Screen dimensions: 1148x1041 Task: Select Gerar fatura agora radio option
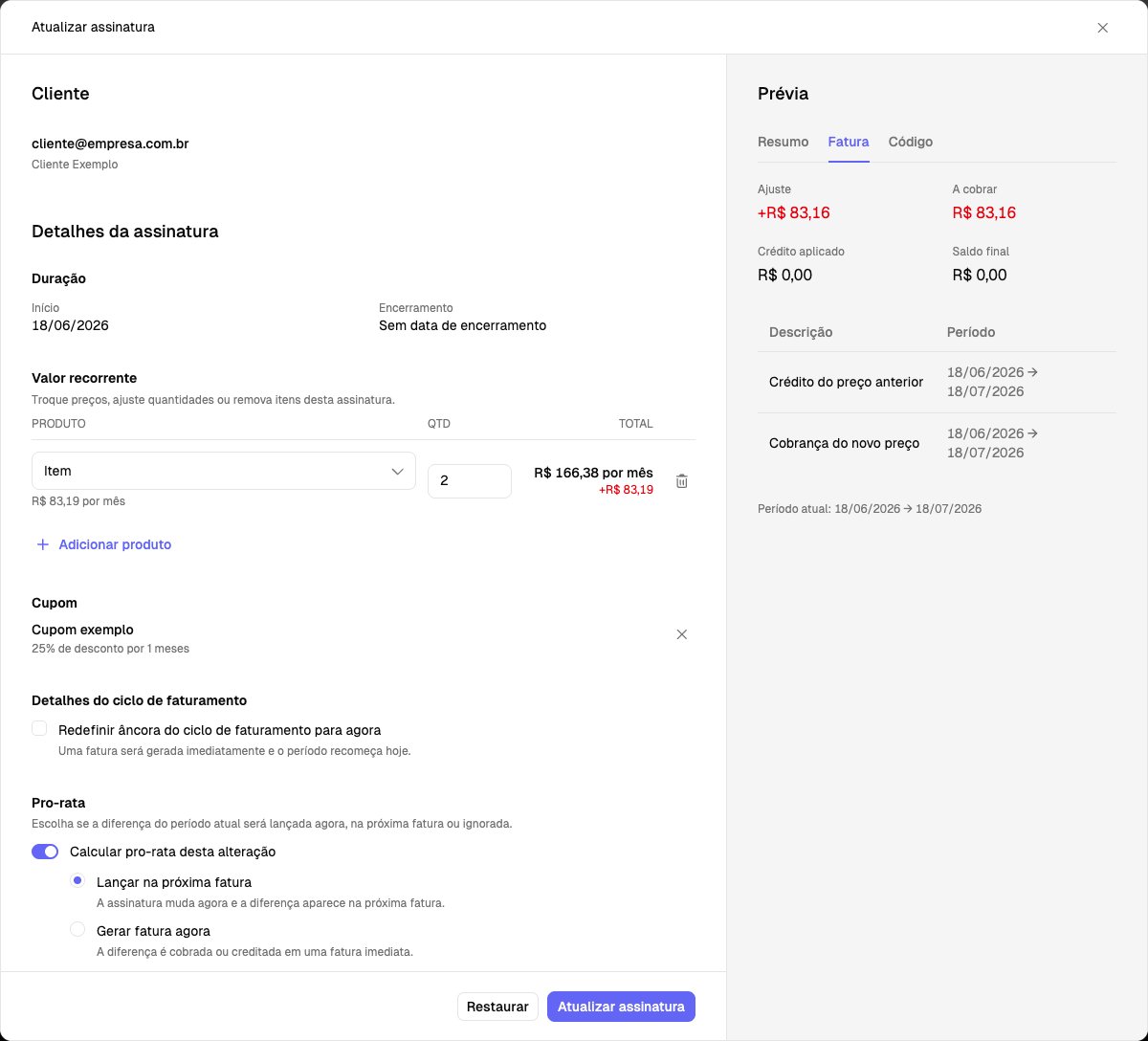click(x=77, y=929)
